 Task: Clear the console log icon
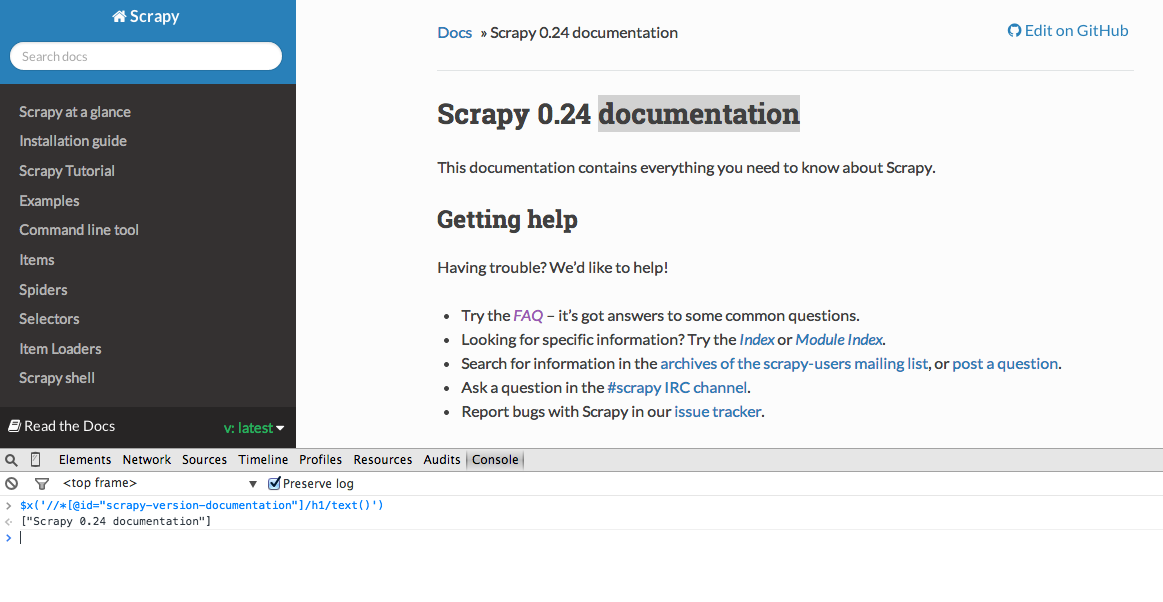coord(11,483)
